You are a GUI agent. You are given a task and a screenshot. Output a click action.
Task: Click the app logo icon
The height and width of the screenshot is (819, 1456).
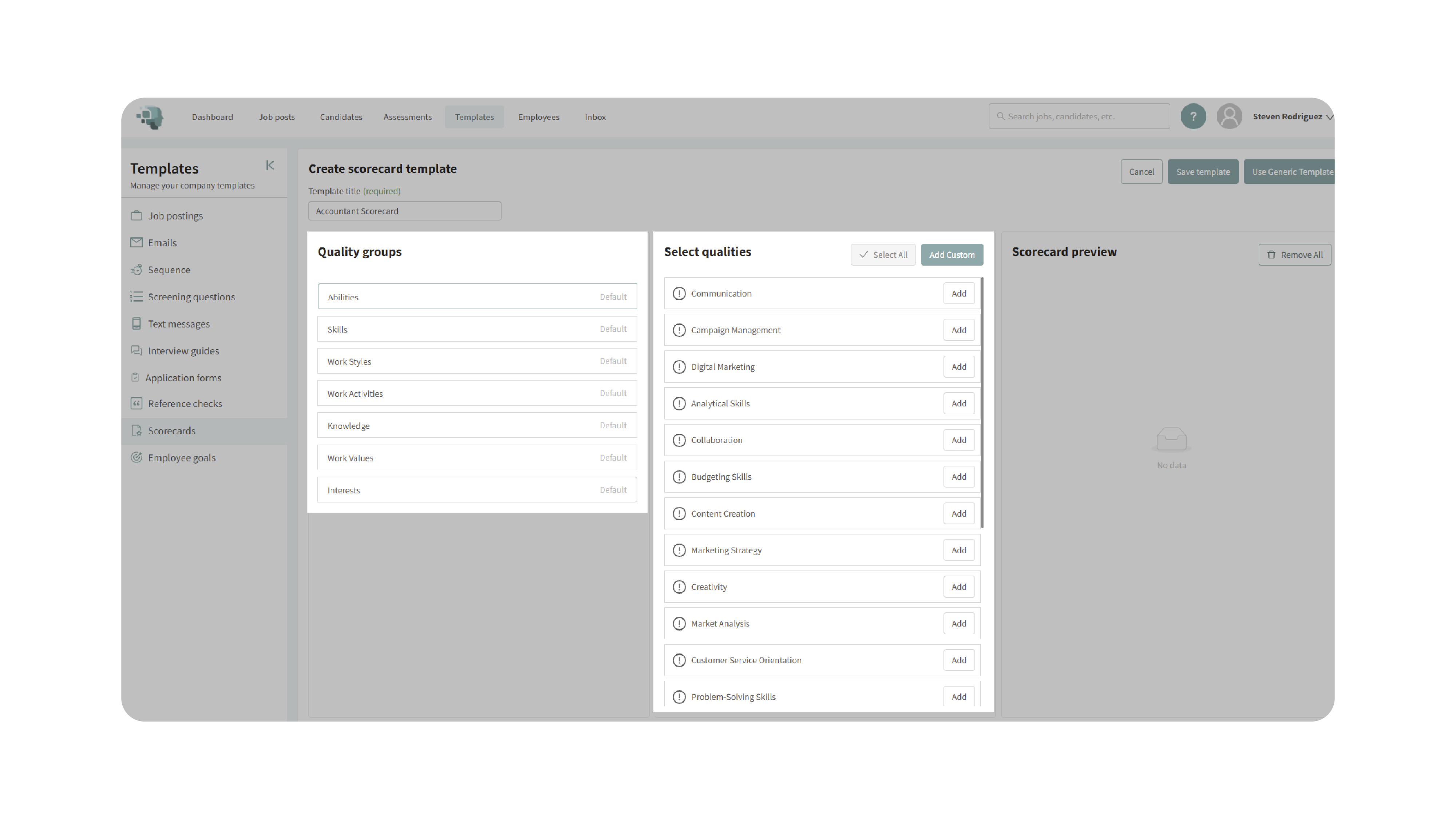[x=150, y=117]
